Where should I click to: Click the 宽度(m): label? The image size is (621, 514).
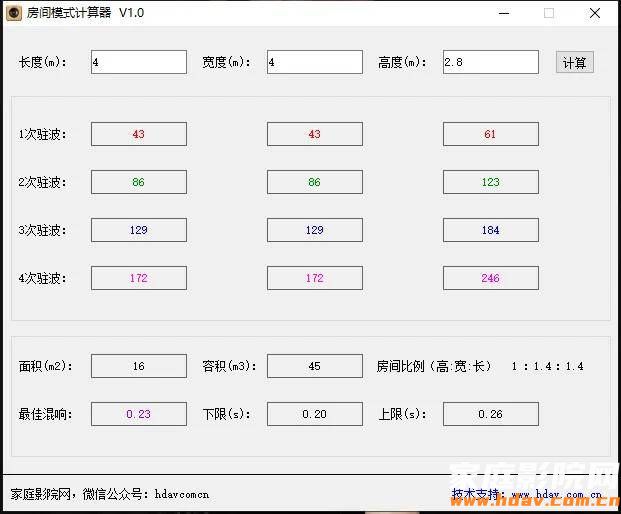[x=227, y=62]
